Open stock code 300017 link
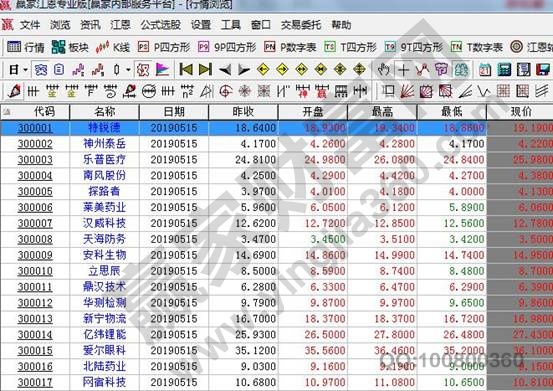Screen dimensions: 553x391 [x=35, y=382]
